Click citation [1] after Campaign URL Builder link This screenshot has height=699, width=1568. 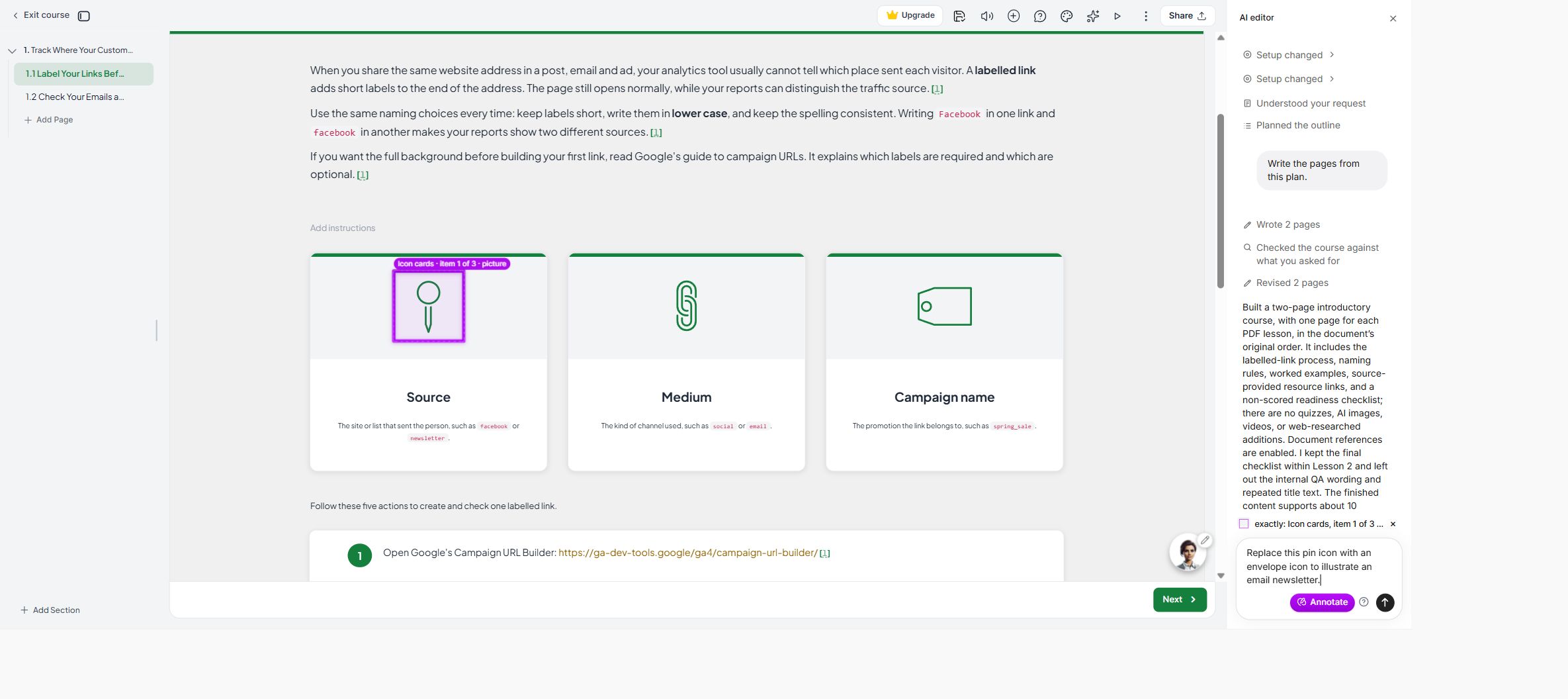click(x=825, y=553)
